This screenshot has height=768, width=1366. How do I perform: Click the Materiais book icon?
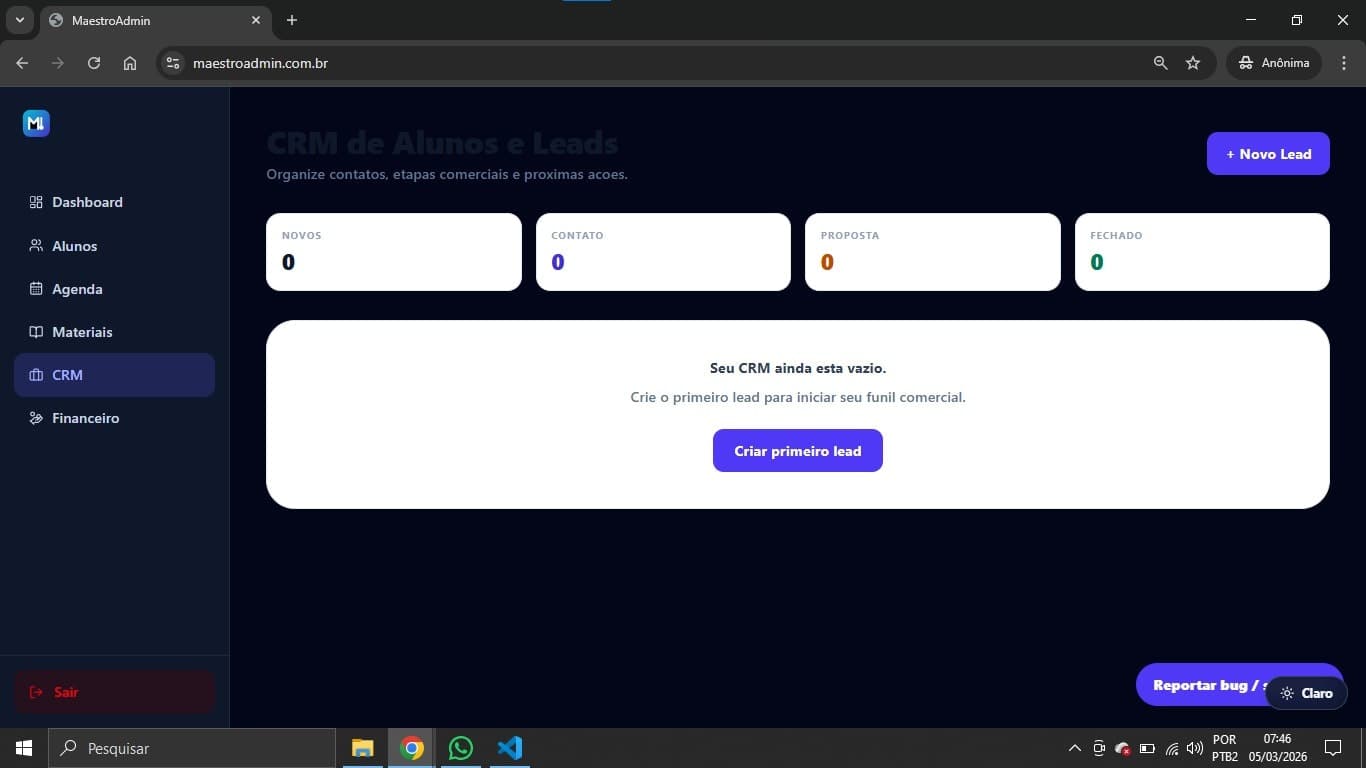tap(35, 332)
